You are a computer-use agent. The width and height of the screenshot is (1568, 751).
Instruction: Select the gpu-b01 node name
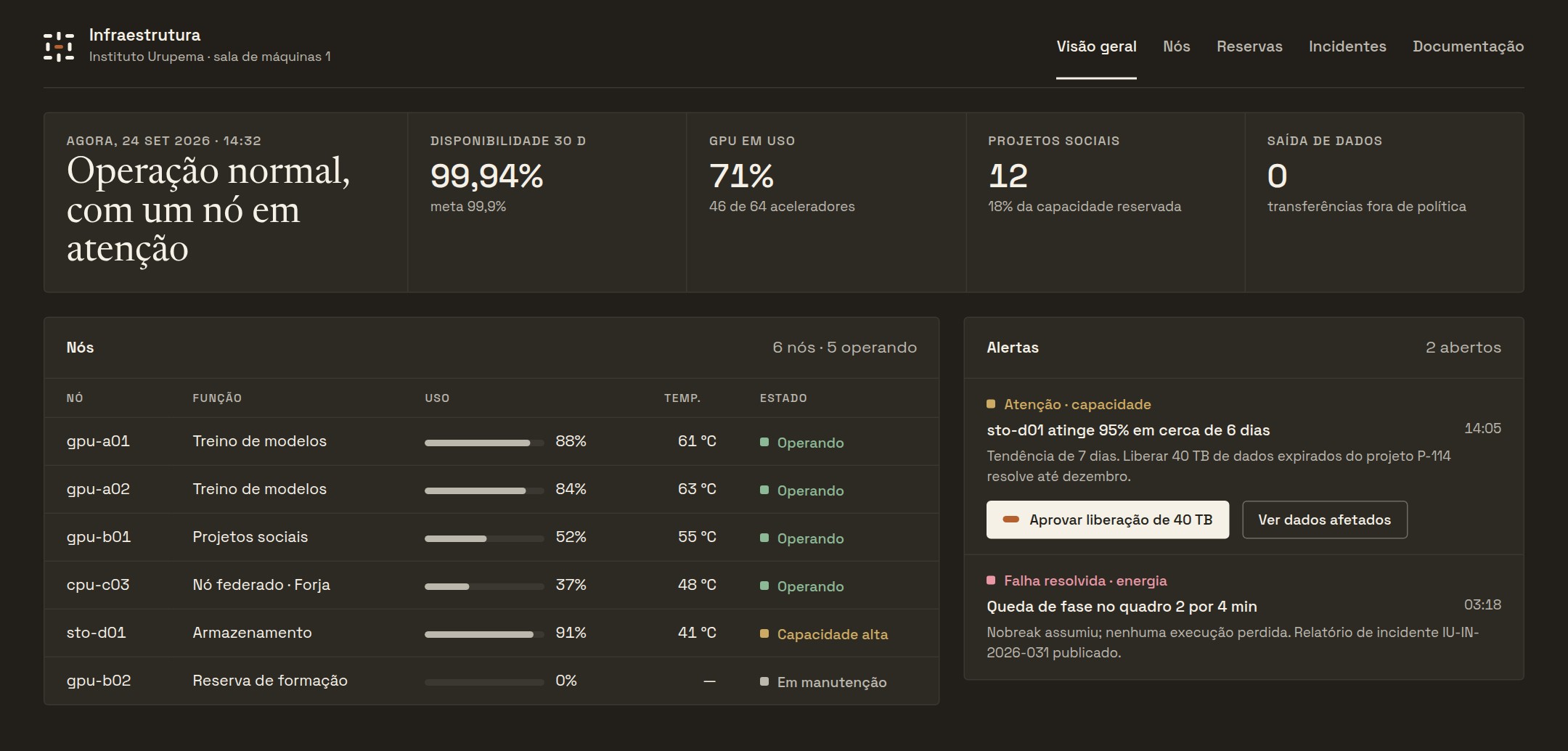click(99, 537)
